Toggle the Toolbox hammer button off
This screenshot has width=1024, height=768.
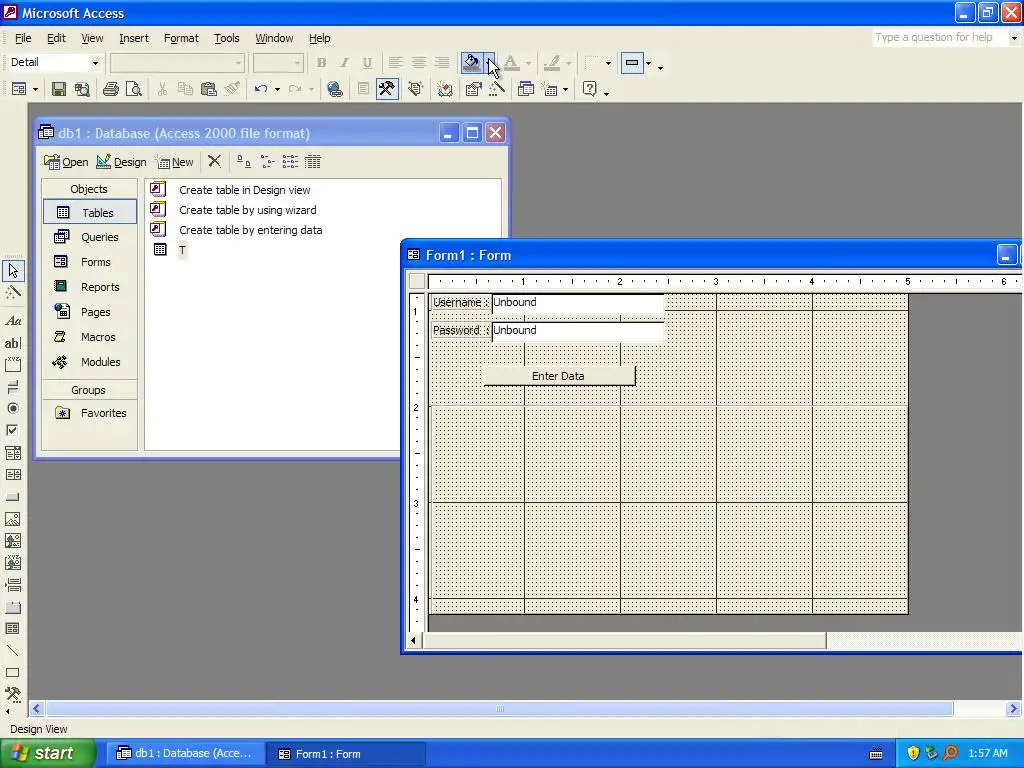(x=387, y=89)
